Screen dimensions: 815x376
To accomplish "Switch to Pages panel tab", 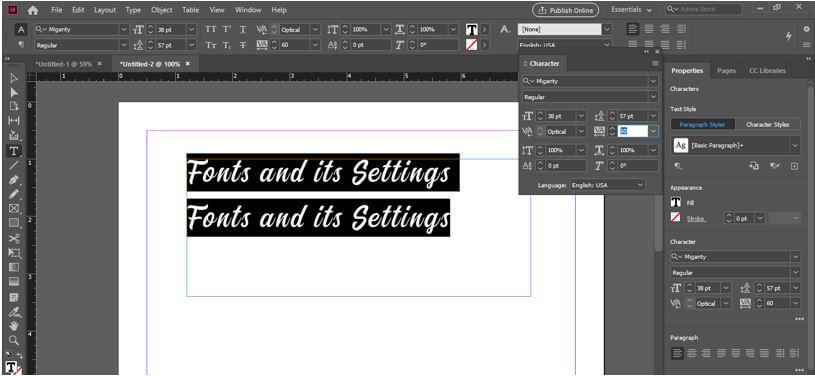I will [726, 71].
